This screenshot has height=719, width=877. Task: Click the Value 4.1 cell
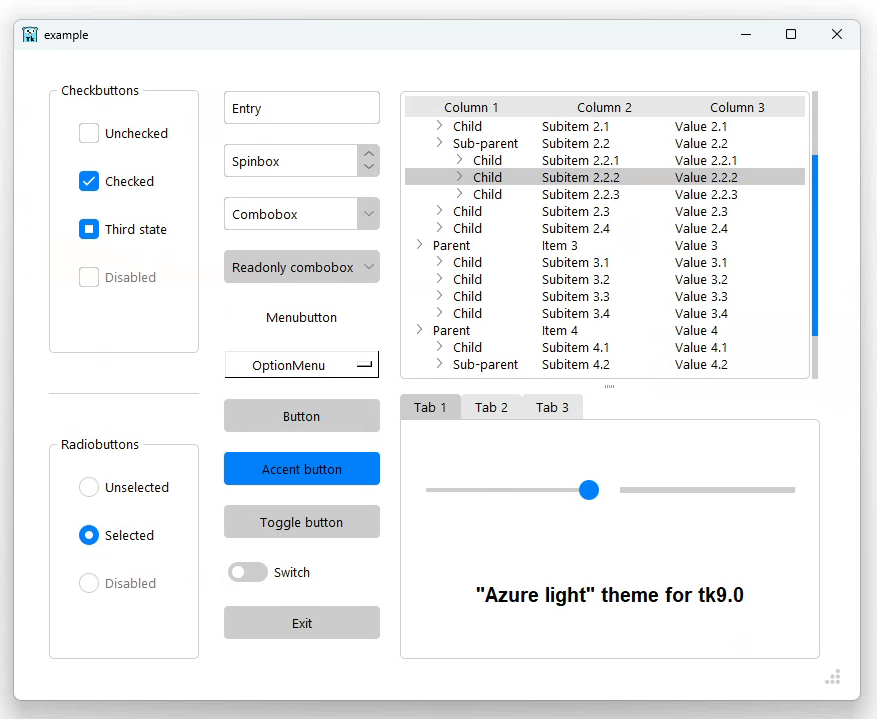pos(701,347)
